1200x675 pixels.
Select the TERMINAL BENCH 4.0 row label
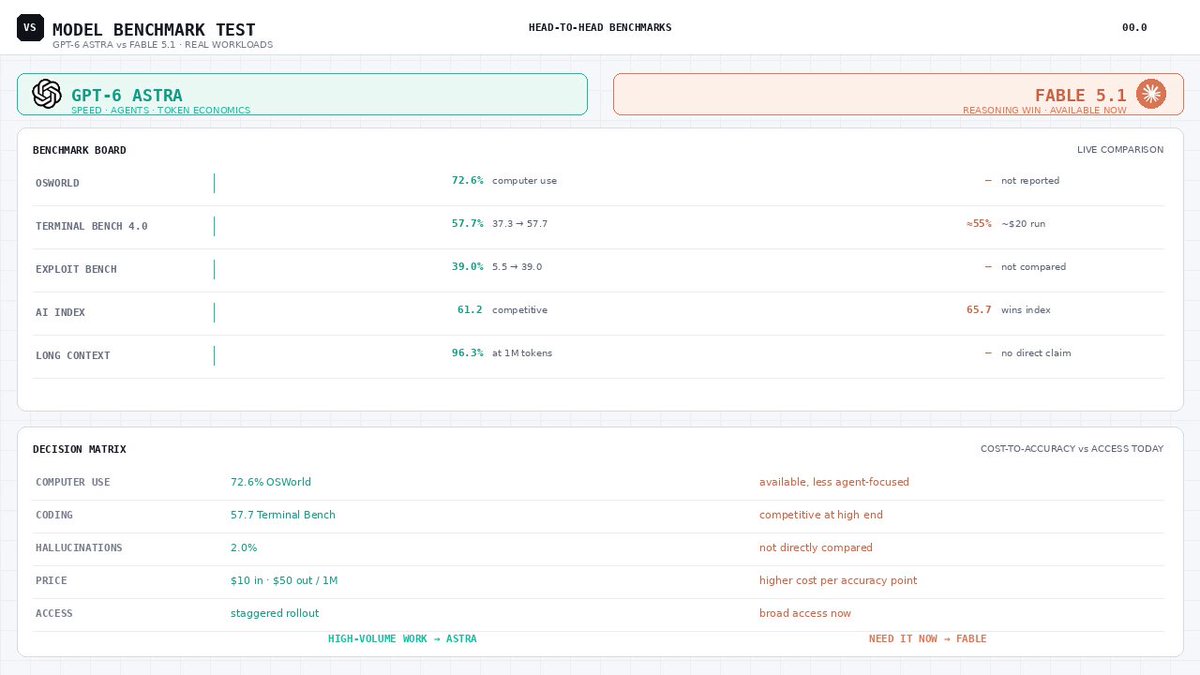(92, 226)
